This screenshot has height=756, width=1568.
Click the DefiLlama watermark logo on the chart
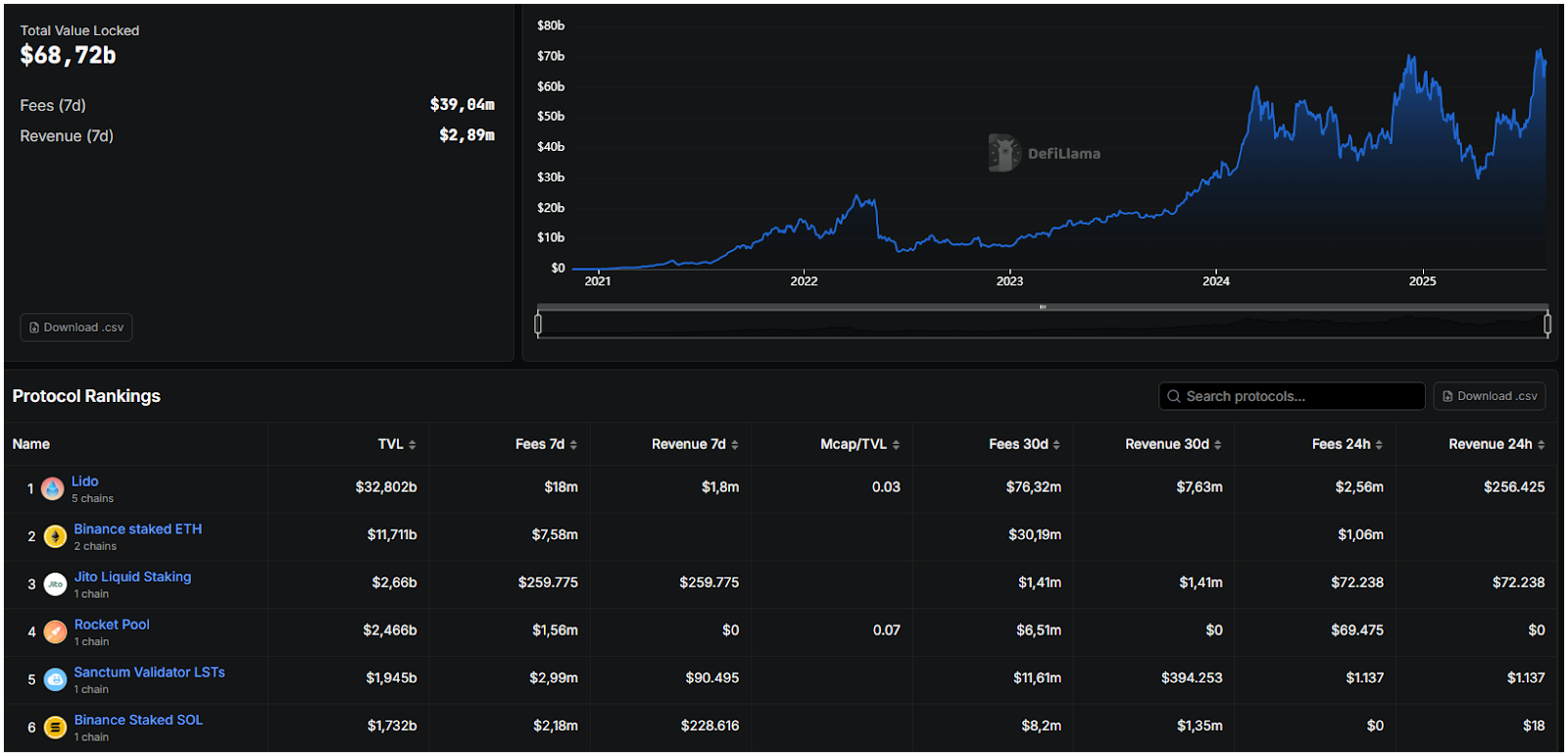1004,153
